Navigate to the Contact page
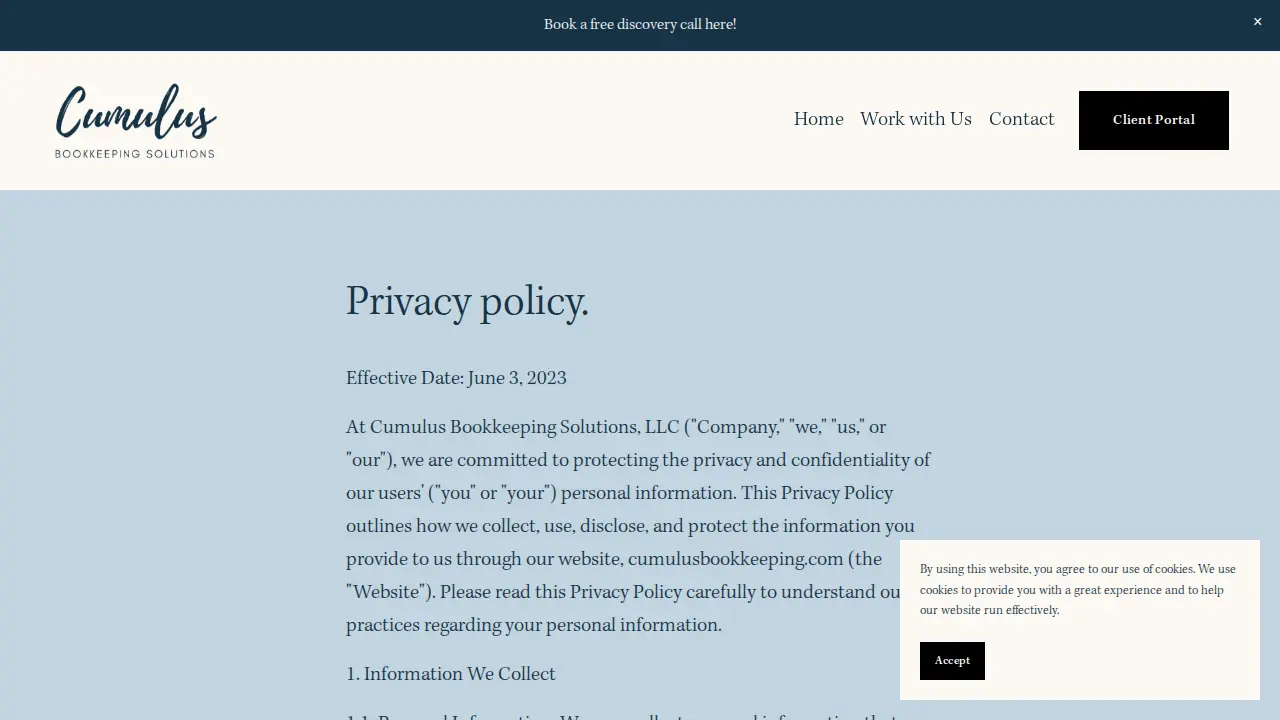Viewport: 1280px width, 720px height. (x=1021, y=119)
